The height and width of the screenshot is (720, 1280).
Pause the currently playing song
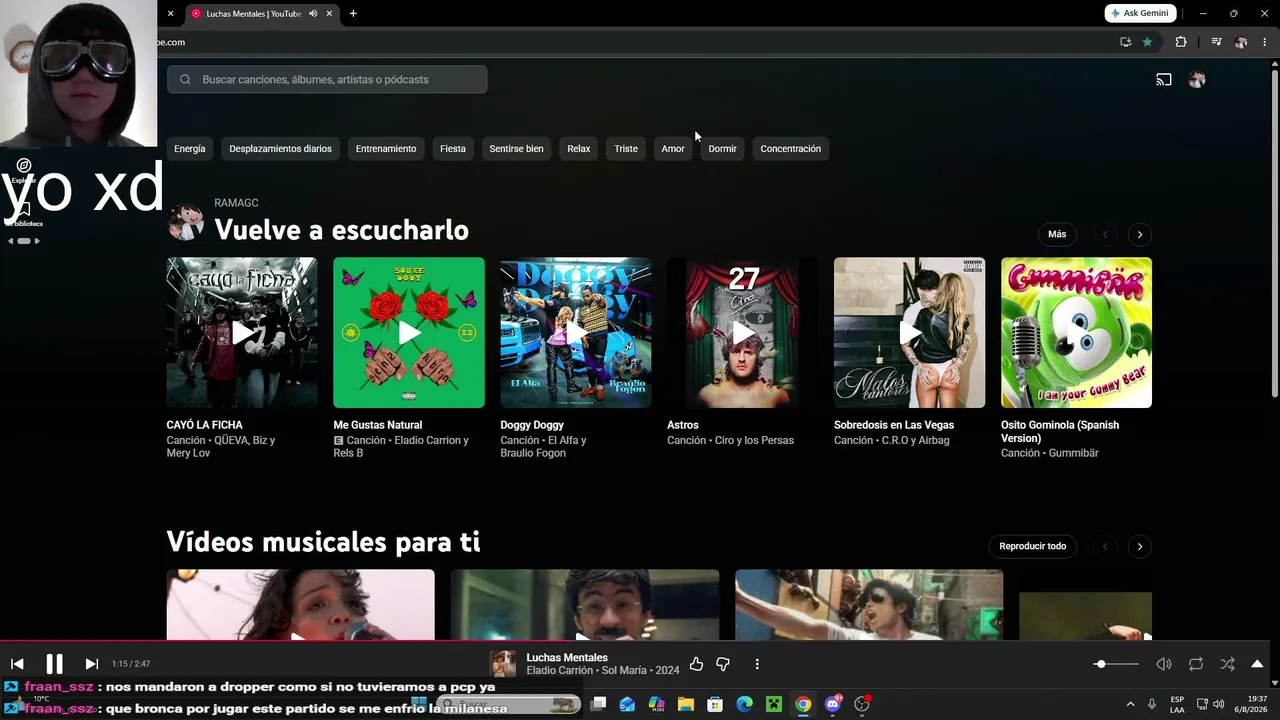(x=54, y=663)
